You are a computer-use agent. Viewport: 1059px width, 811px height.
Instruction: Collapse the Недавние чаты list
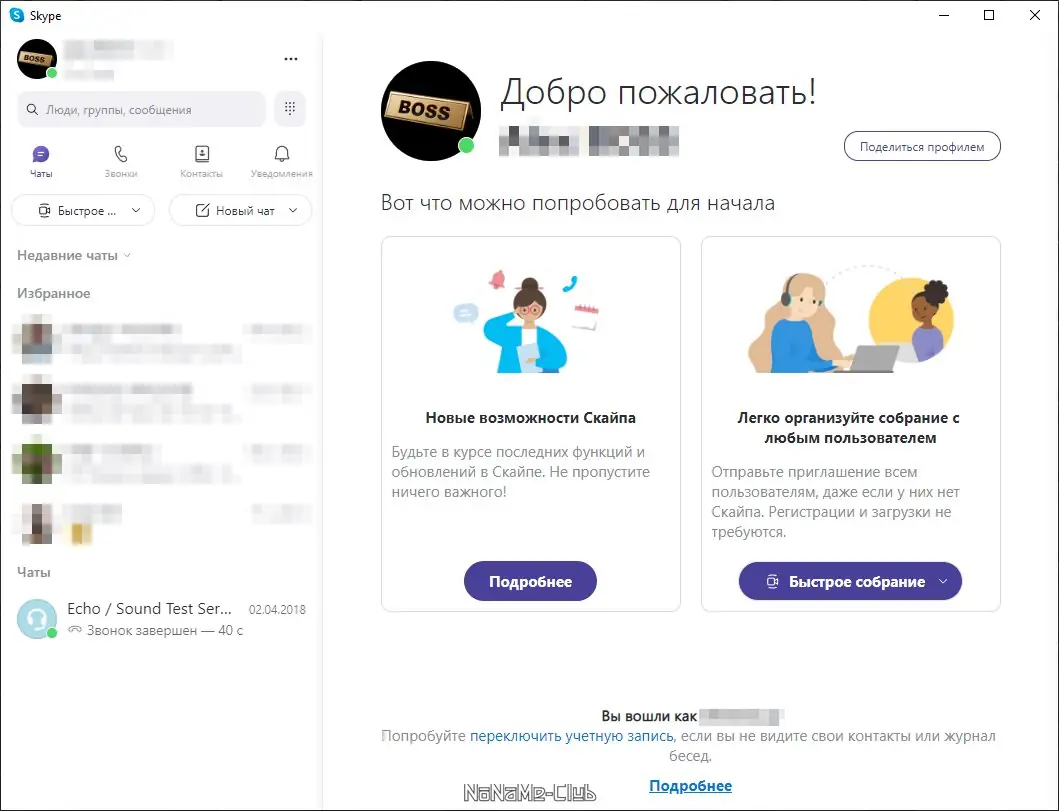tap(74, 255)
